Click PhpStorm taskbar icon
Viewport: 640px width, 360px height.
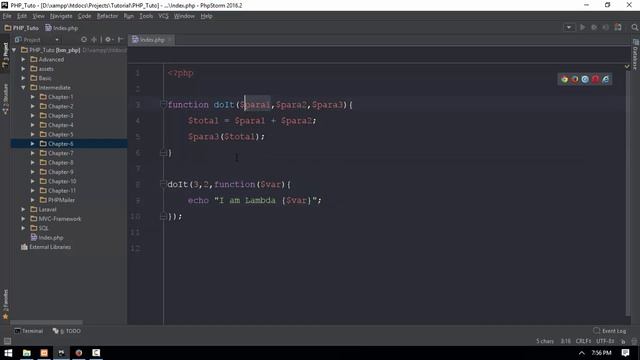pos(61,353)
